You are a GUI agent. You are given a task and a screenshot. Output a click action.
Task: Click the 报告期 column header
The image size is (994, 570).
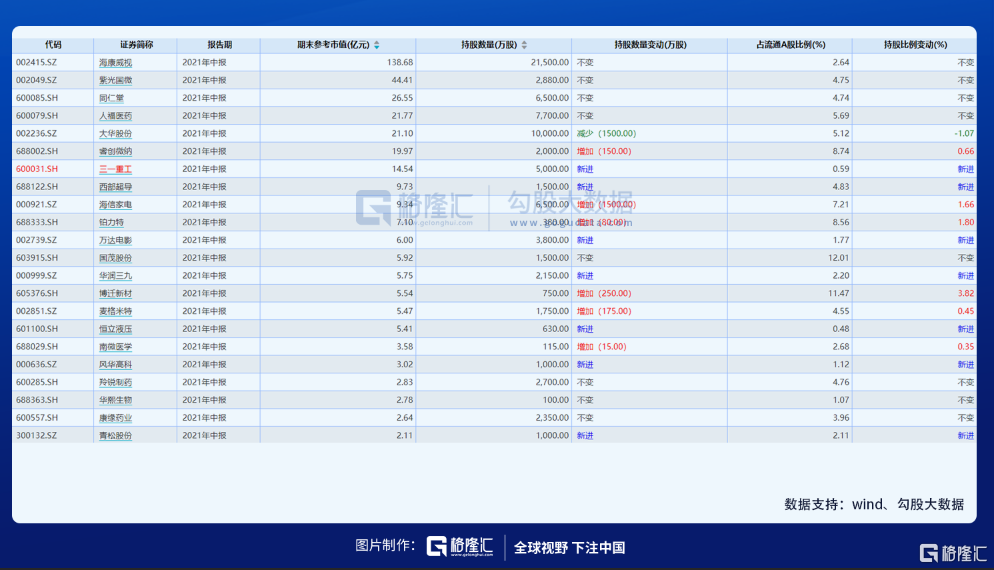219,45
